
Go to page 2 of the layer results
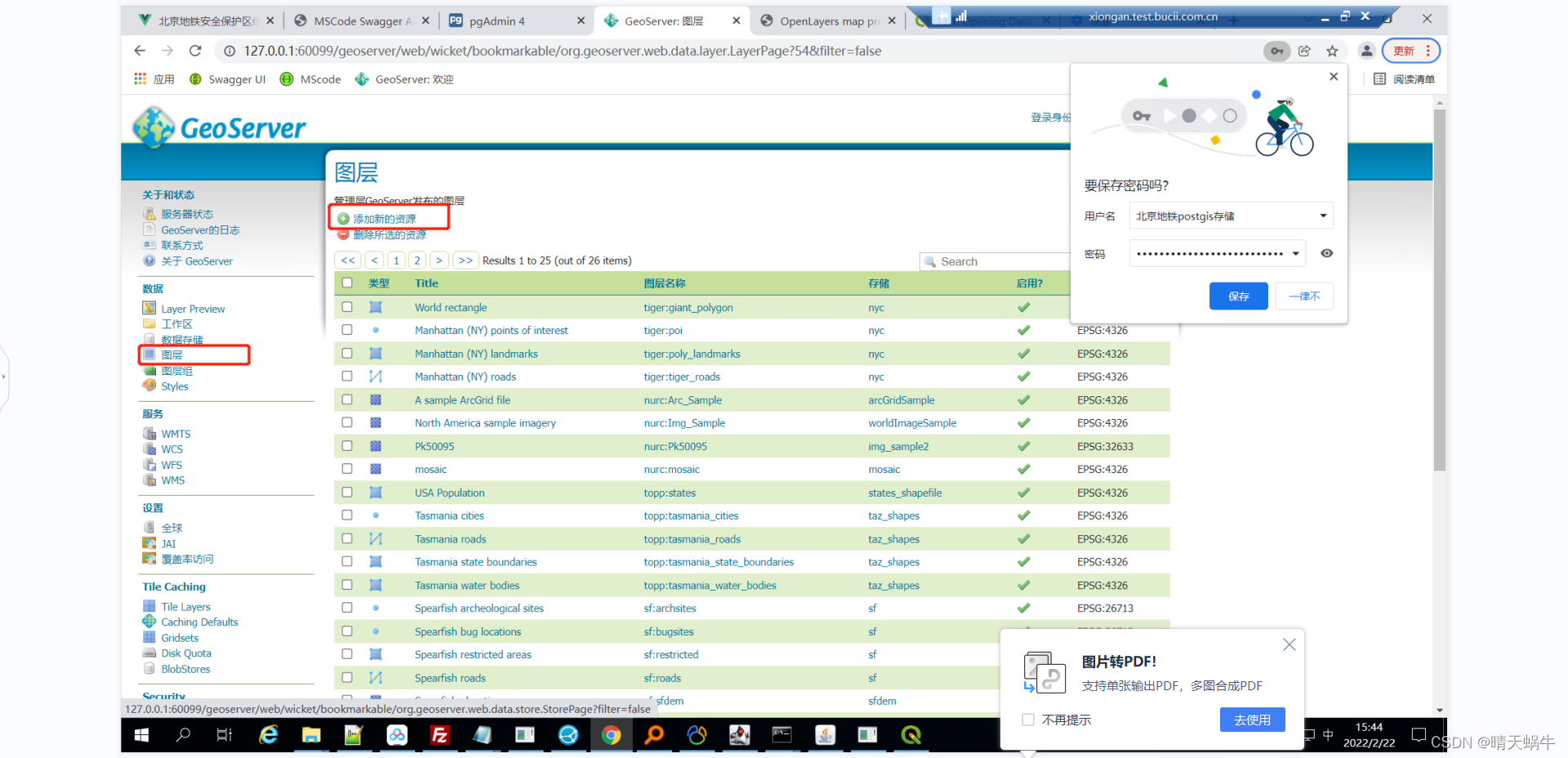coord(417,261)
